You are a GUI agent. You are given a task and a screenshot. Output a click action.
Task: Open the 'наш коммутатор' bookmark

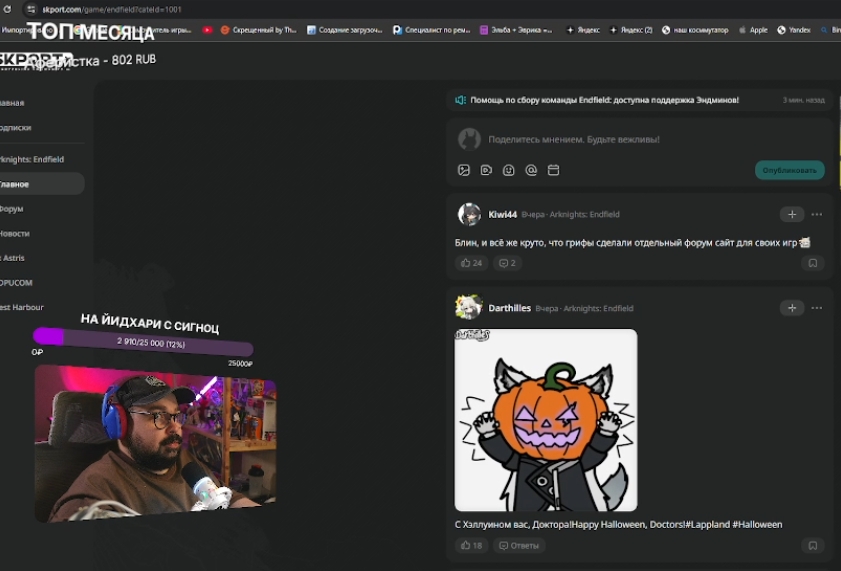695,30
